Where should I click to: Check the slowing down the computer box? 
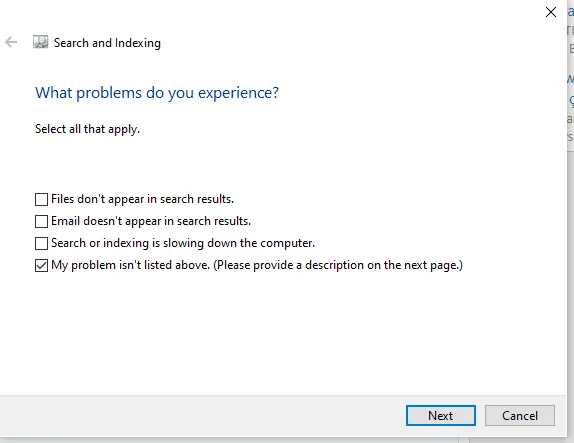[41, 243]
